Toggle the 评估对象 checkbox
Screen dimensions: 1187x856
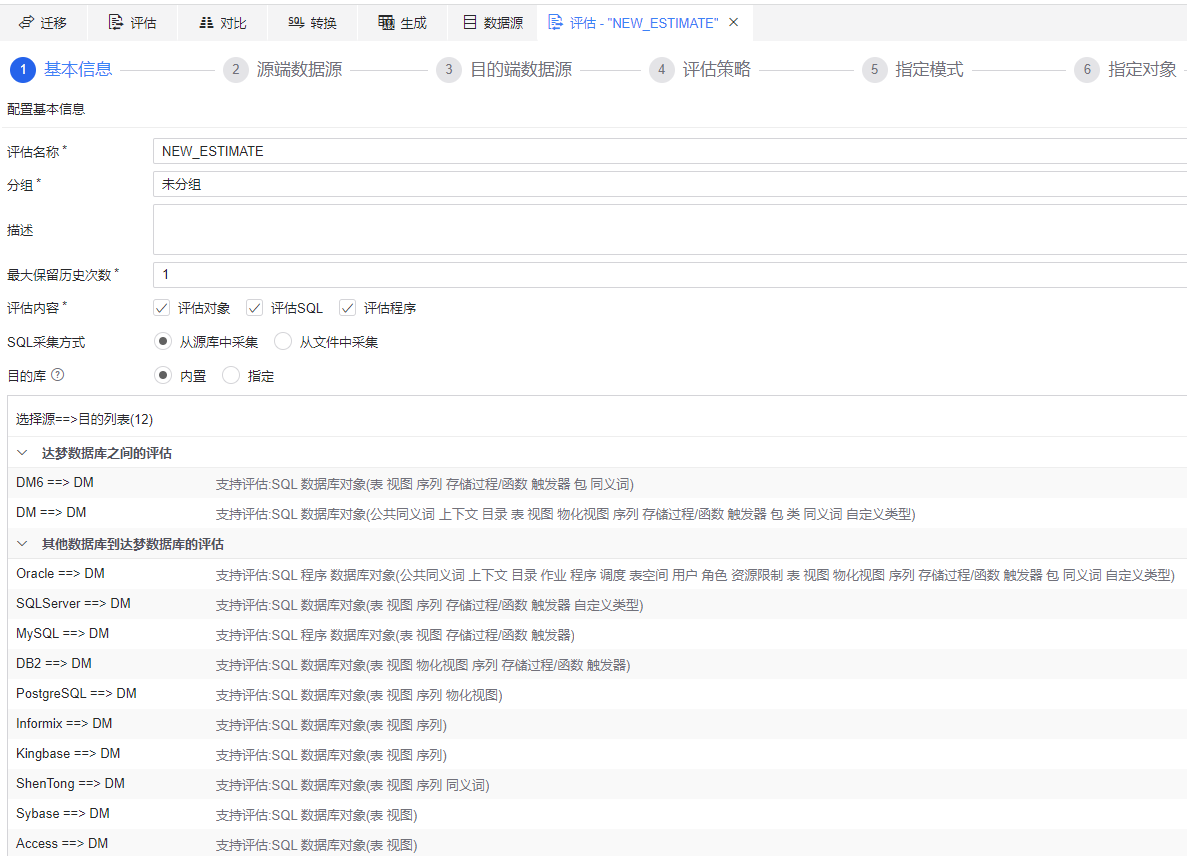(x=161, y=307)
